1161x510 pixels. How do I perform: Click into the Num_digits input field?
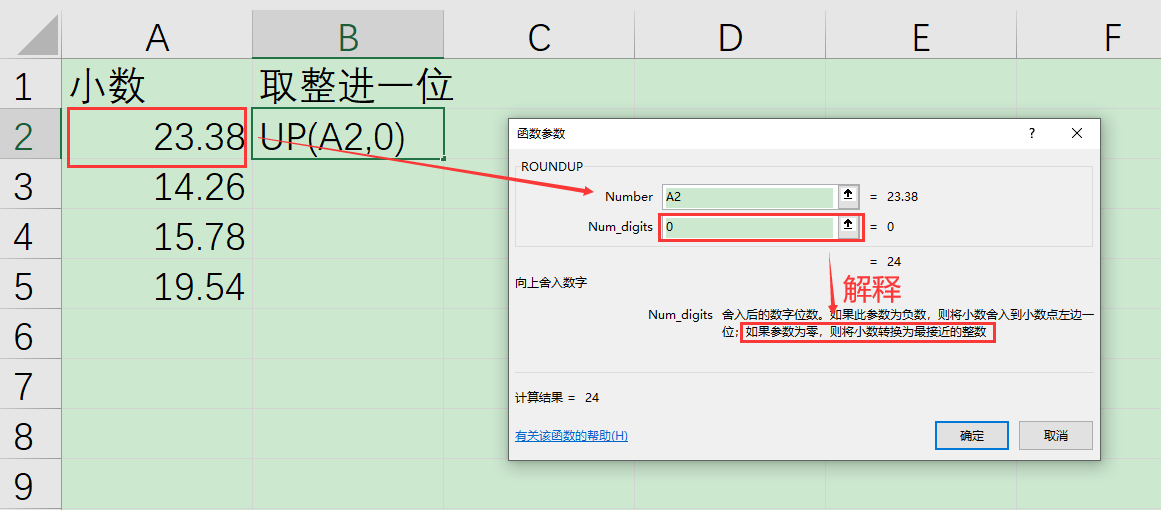tap(749, 227)
